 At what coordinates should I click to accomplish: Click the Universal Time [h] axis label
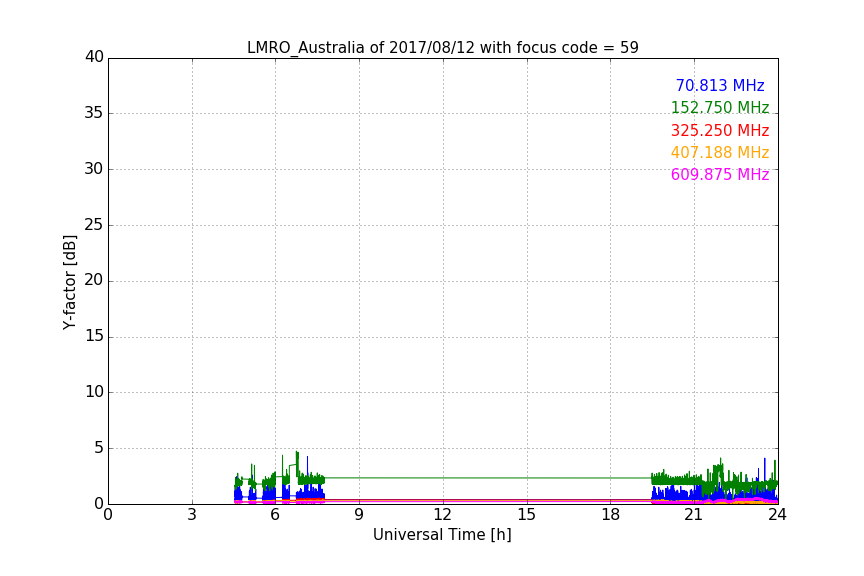[442, 535]
